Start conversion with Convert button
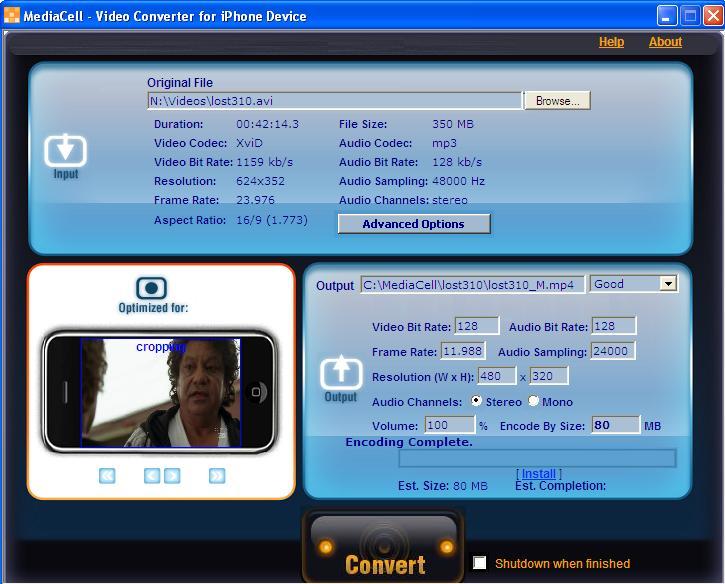The width and height of the screenshot is (725, 584). tap(383, 546)
